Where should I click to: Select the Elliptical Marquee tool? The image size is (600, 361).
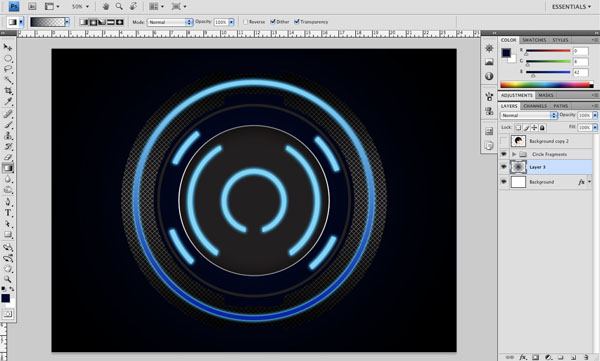(8, 59)
